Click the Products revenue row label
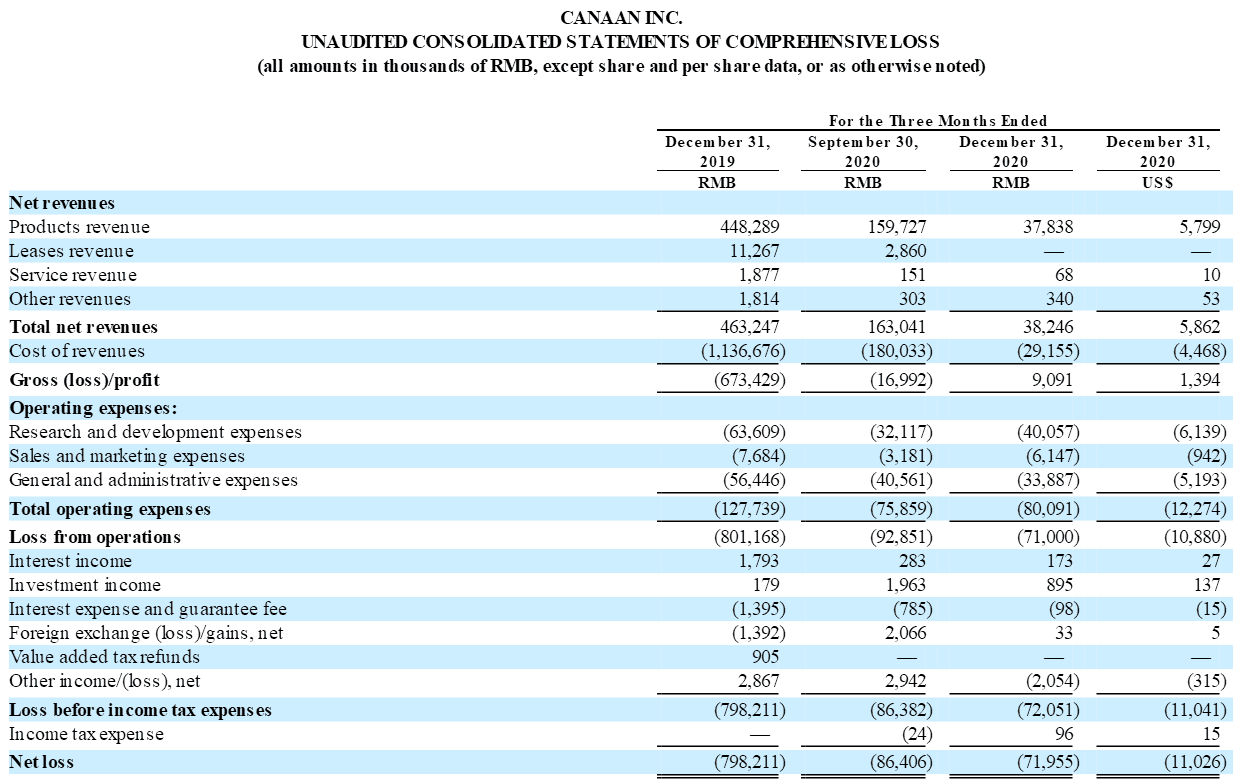The image size is (1259, 784). (79, 227)
